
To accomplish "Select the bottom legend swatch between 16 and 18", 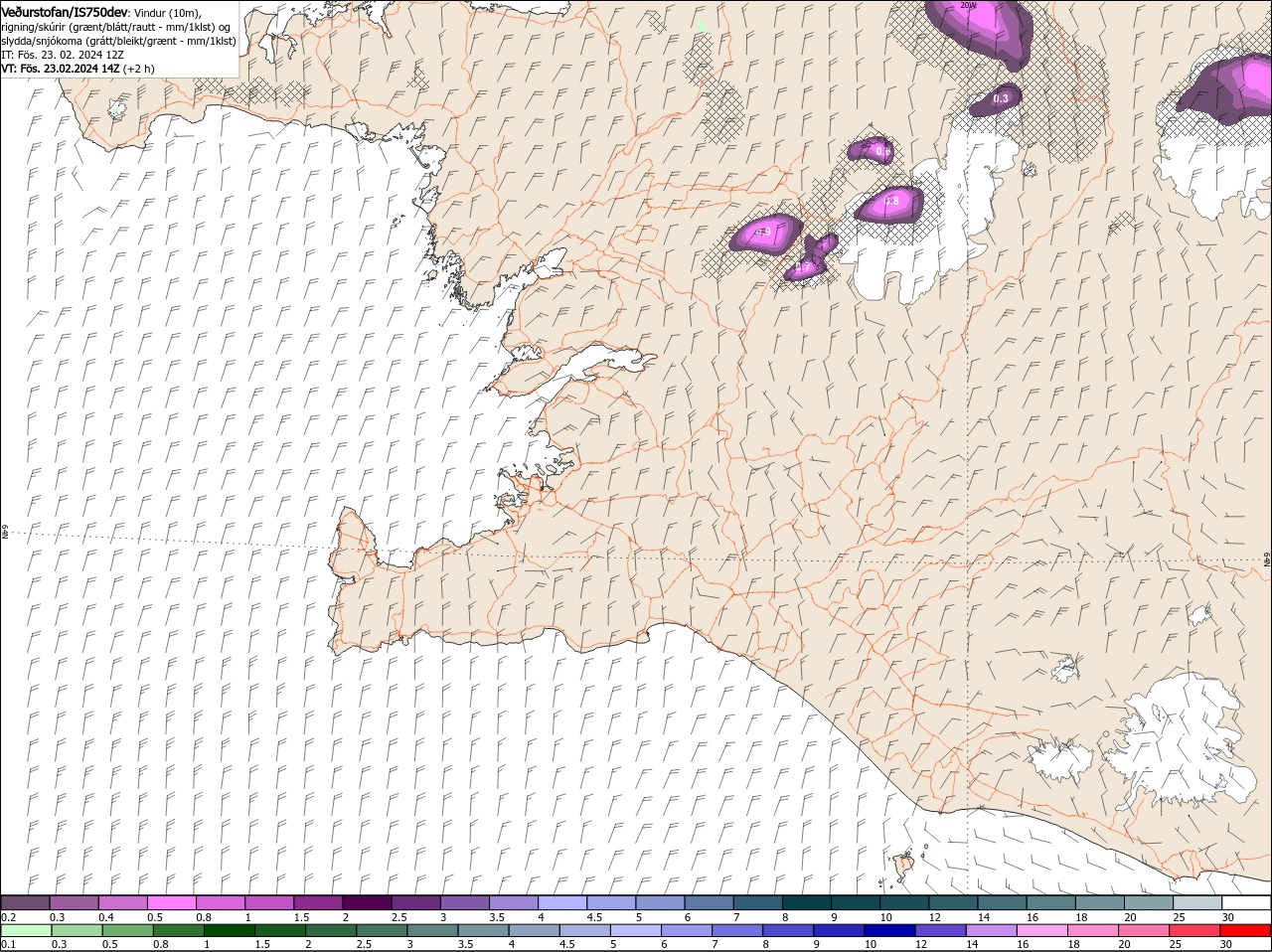I will (1044, 931).
